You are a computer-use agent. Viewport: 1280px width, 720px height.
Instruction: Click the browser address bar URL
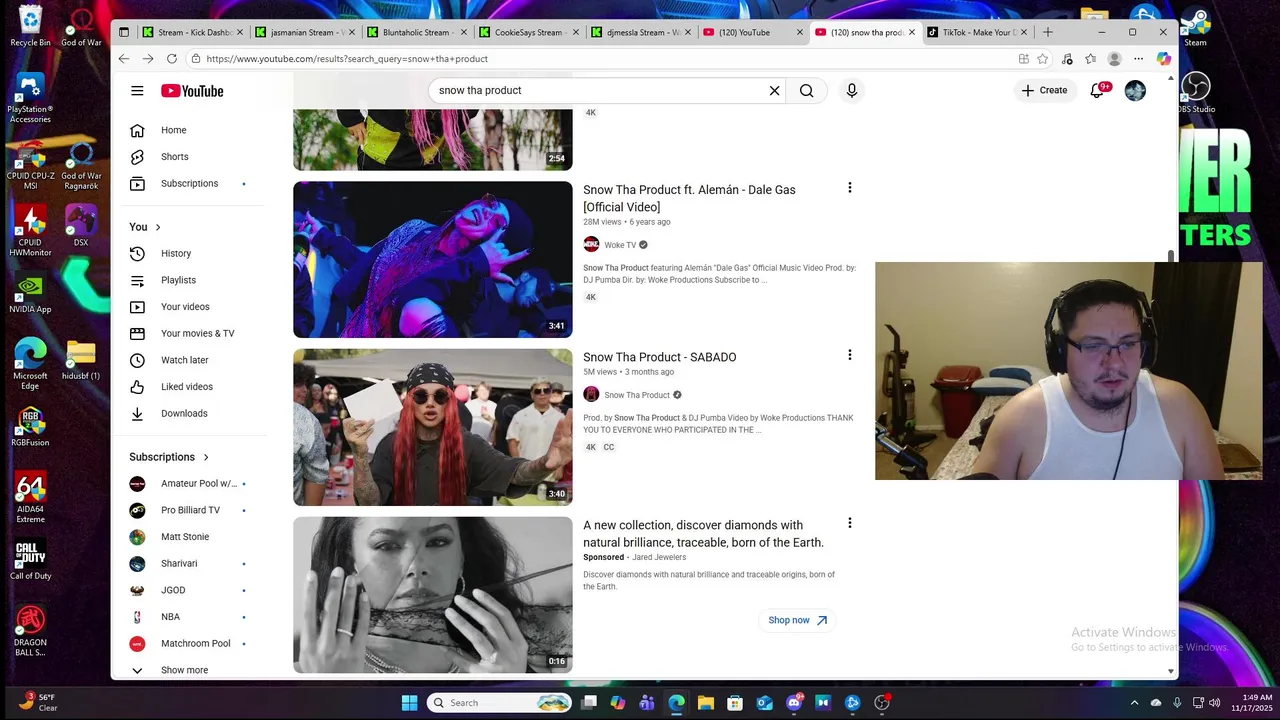coord(347,59)
